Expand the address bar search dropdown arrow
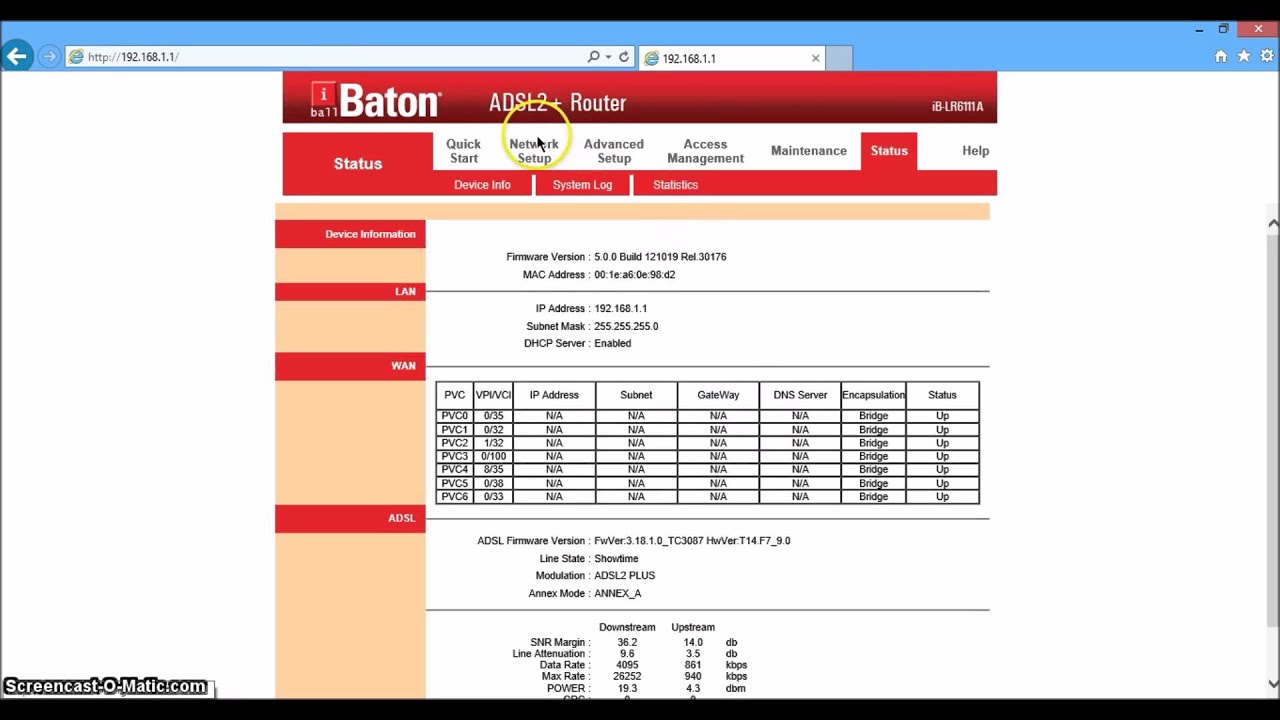Image resolution: width=1280 pixels, height=720 pixels. click(608, 57)
